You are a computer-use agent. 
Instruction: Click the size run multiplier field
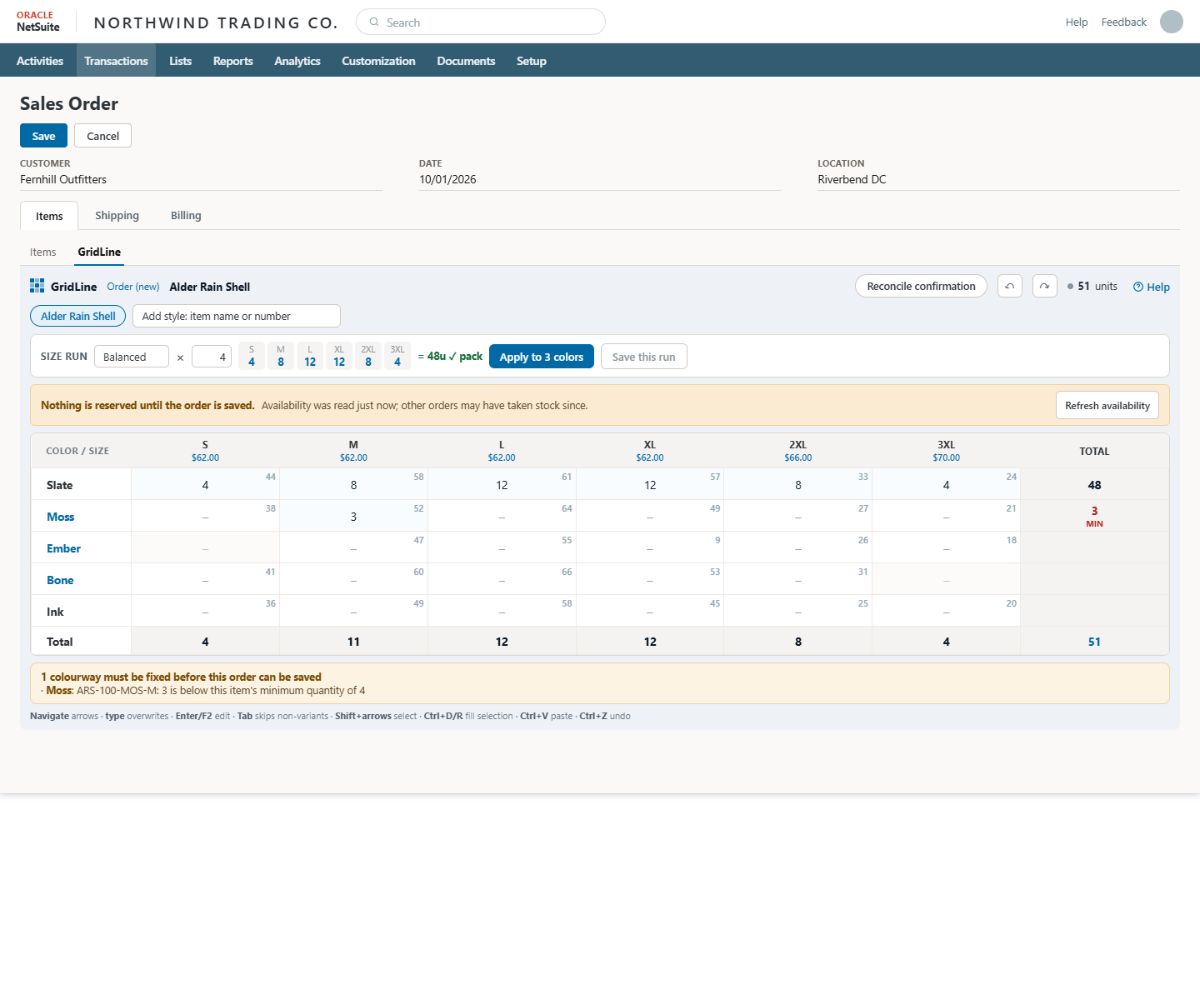(x=212, y=356)
